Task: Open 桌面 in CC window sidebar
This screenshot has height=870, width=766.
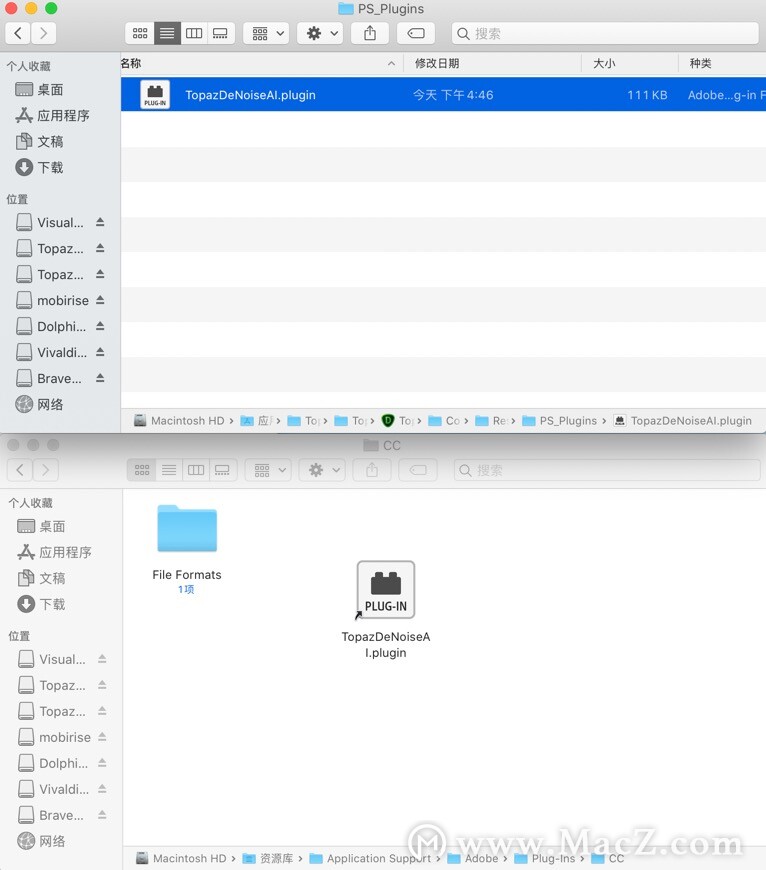Action: pos(41,526)
